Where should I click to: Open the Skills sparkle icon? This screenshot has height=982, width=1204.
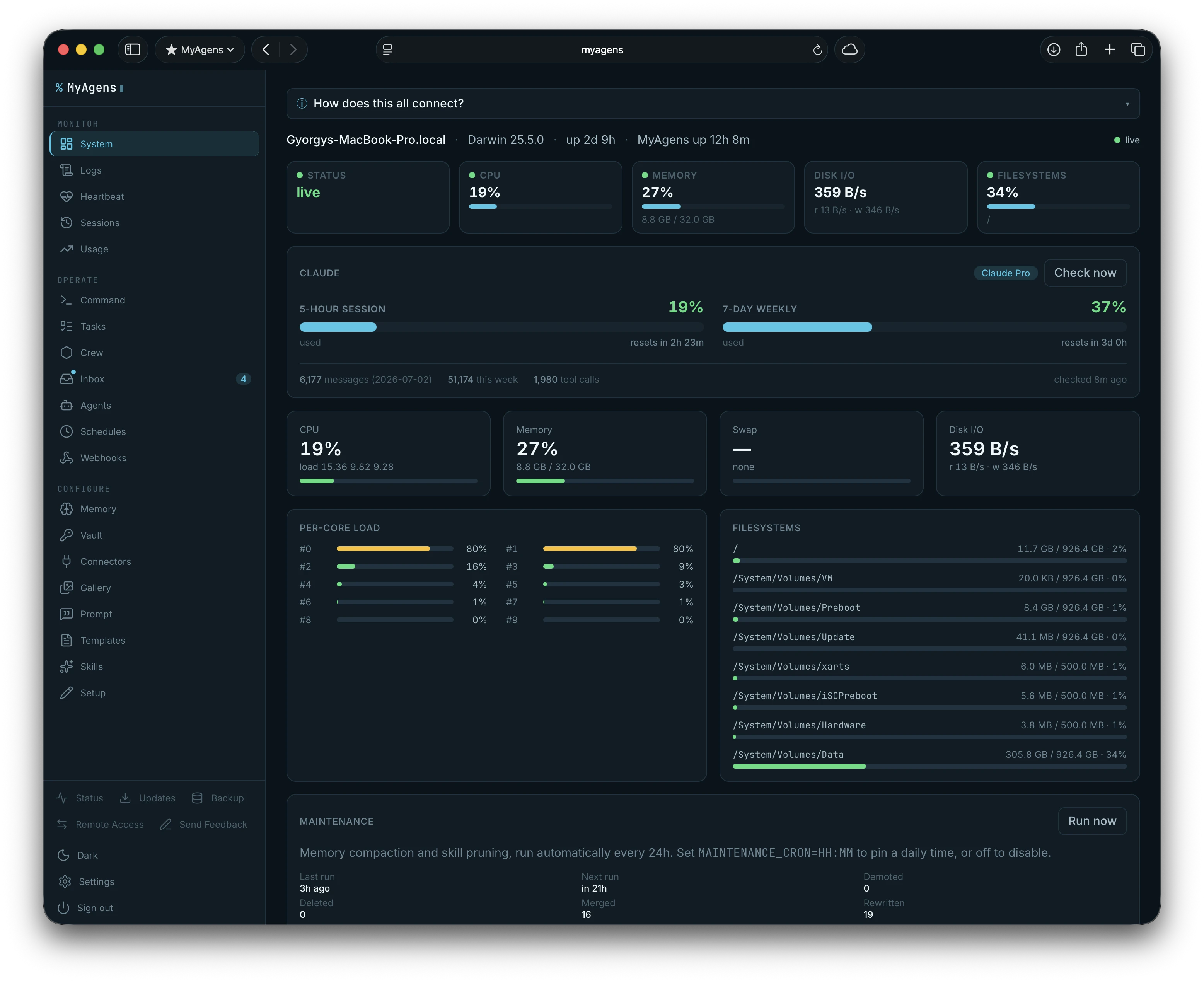pos(66,667)
